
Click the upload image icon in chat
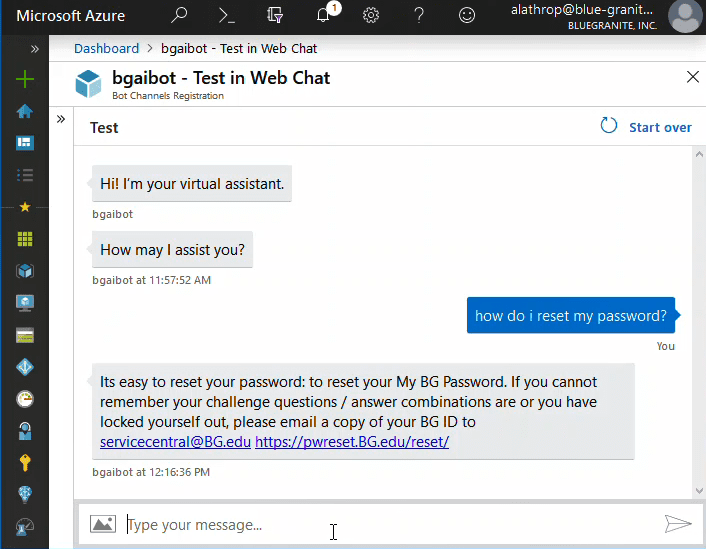point(103,524)
